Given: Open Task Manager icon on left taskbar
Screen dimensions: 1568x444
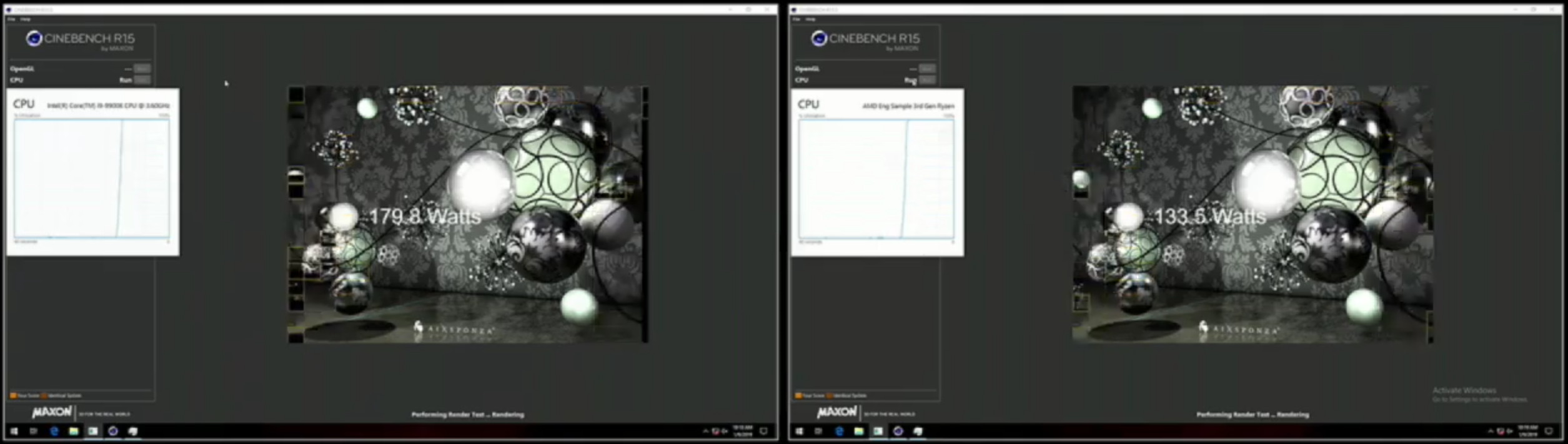Looking at the screenshot, I should click(x=93, y=431).
